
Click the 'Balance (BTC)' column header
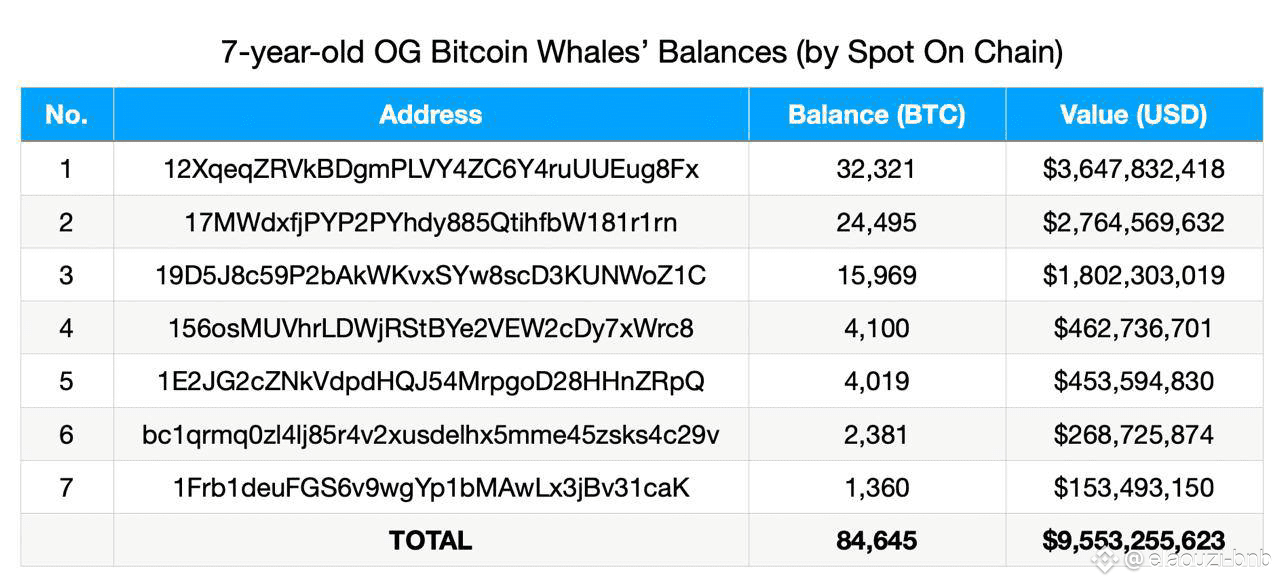tap(877, 114)
